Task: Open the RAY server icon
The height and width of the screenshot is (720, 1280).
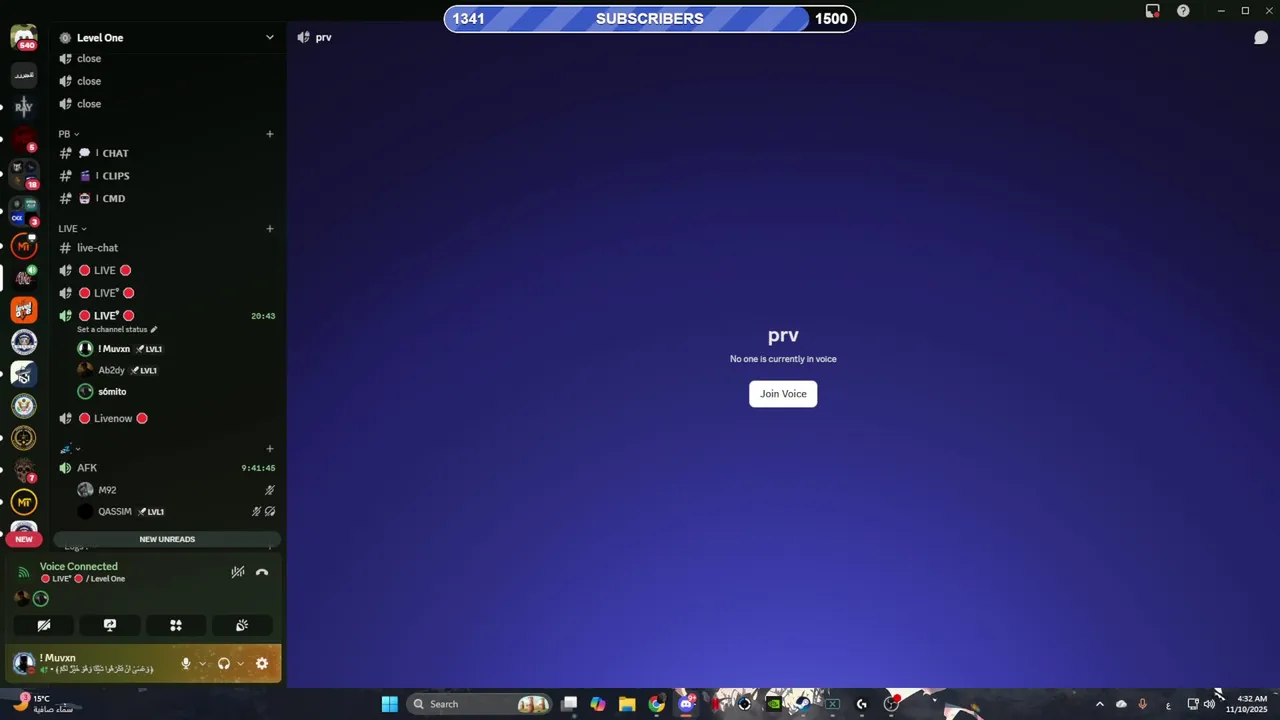Action: point(24,106)
